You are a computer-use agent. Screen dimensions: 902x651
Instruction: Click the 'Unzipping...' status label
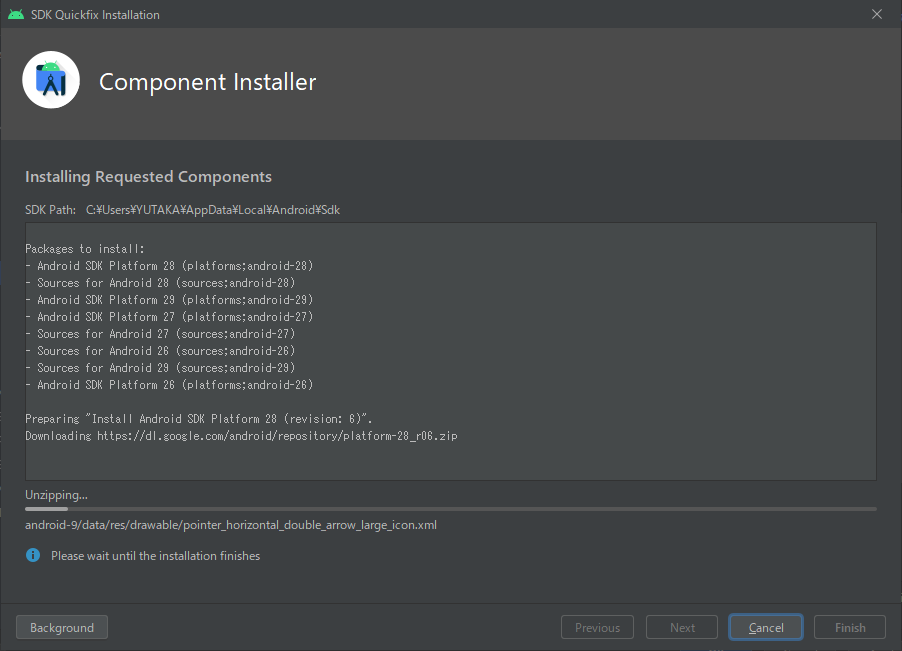tap(56, 495)
